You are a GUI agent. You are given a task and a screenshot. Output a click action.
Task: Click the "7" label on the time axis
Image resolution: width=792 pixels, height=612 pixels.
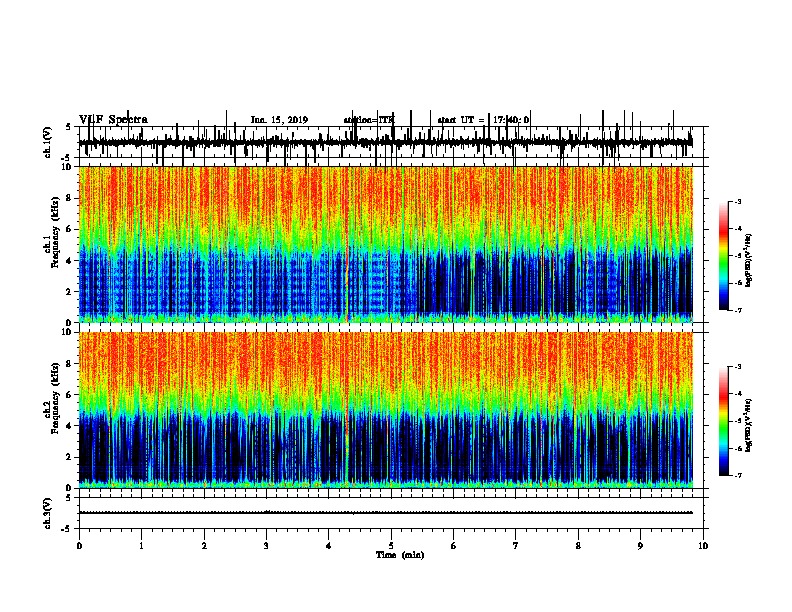516,546
